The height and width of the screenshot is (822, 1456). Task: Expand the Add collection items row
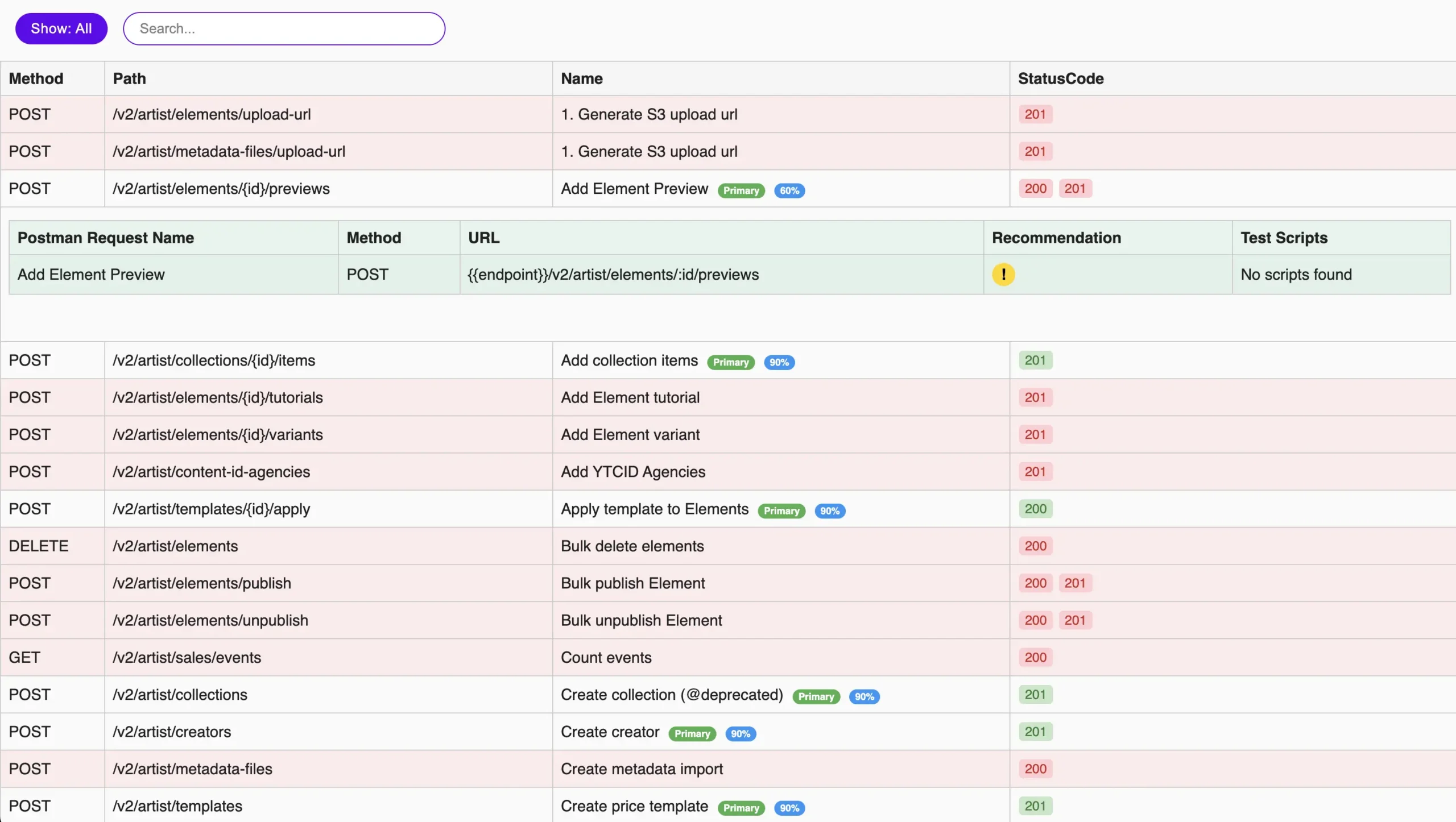tap(628, 360)
